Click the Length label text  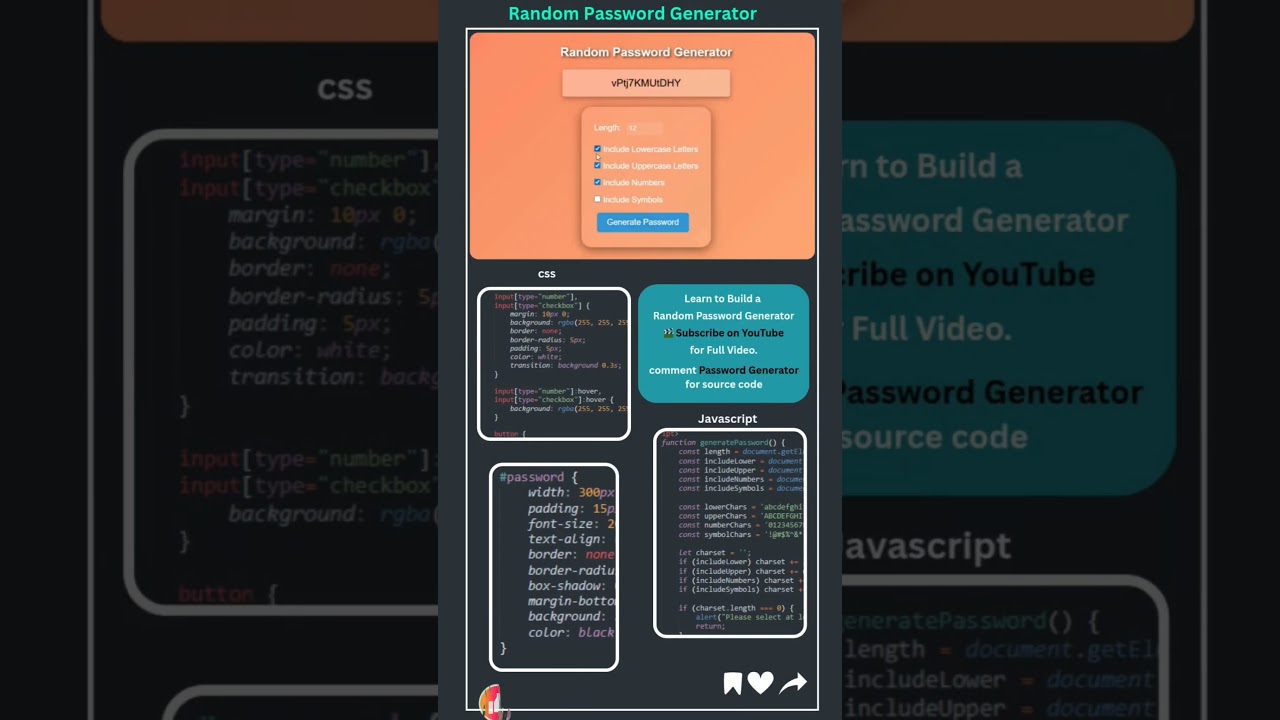[607, 128]
